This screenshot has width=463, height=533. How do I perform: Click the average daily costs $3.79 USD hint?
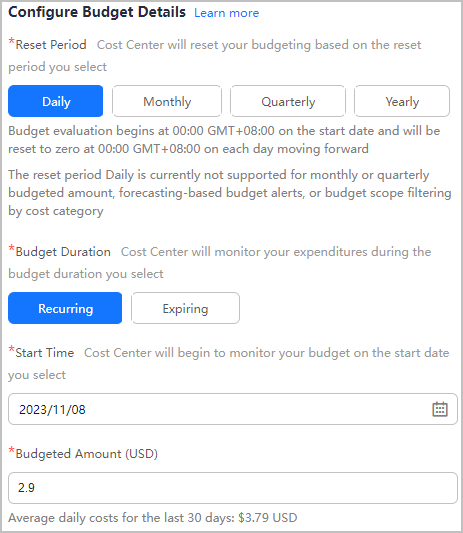click(153, 518)
